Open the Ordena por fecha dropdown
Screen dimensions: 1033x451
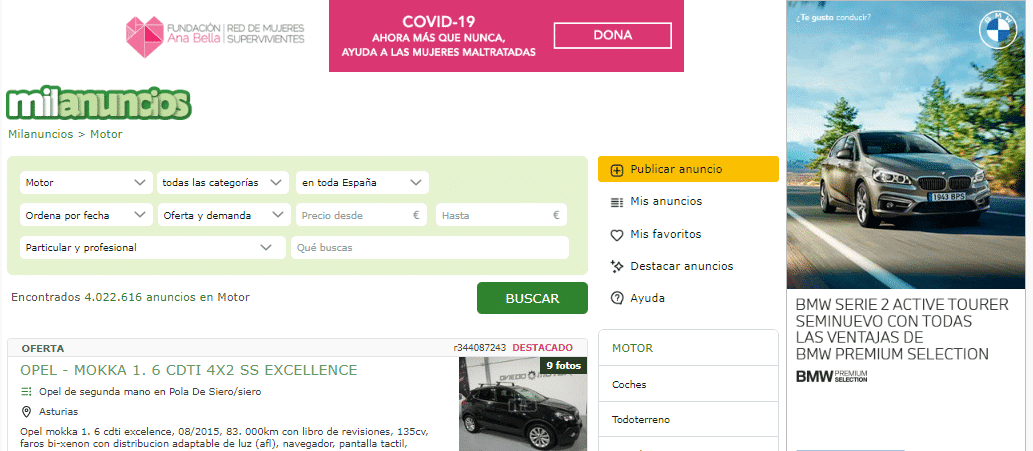(x=85, y=215)
